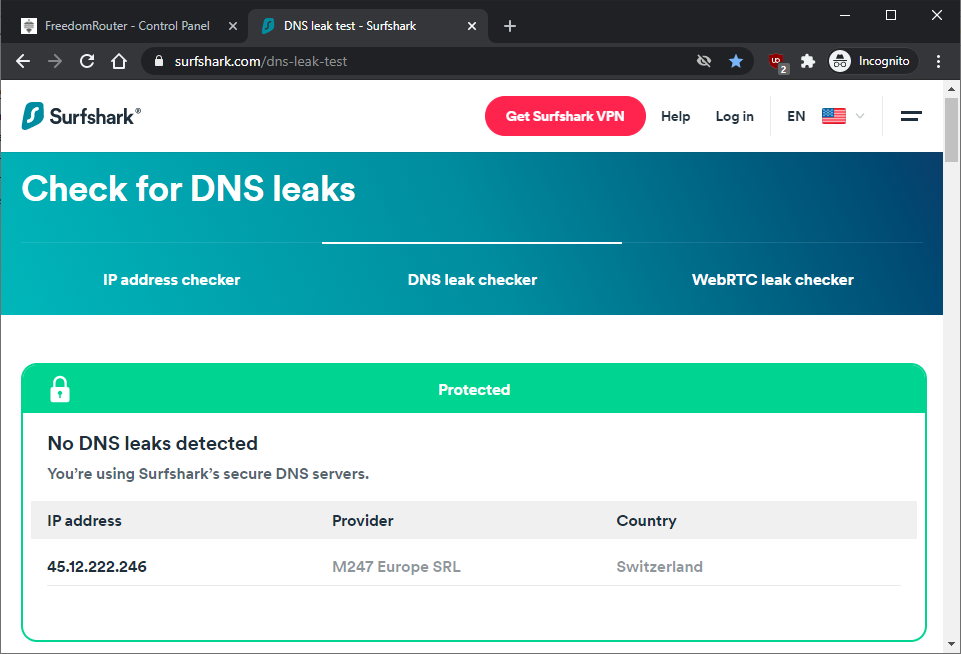Click the country value Switzerland

tap(659, 566)
